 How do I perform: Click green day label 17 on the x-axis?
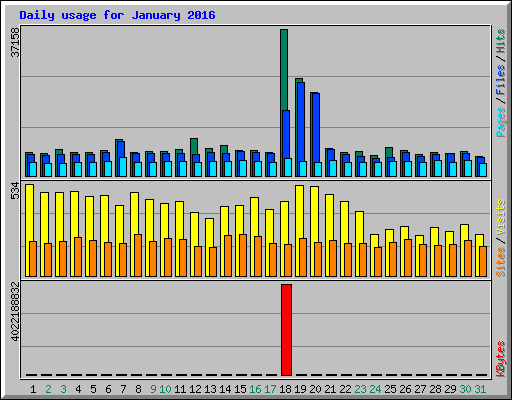point(270,389)
